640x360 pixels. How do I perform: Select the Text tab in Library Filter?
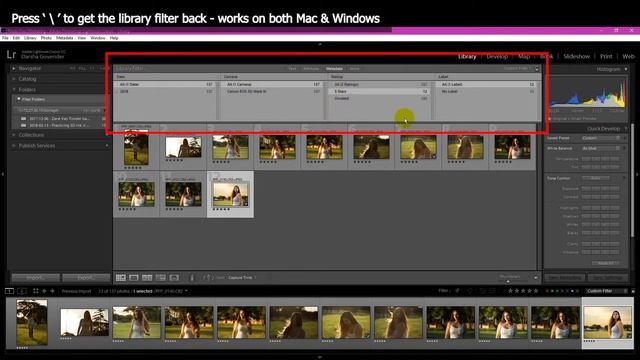(x=292, y=69)
